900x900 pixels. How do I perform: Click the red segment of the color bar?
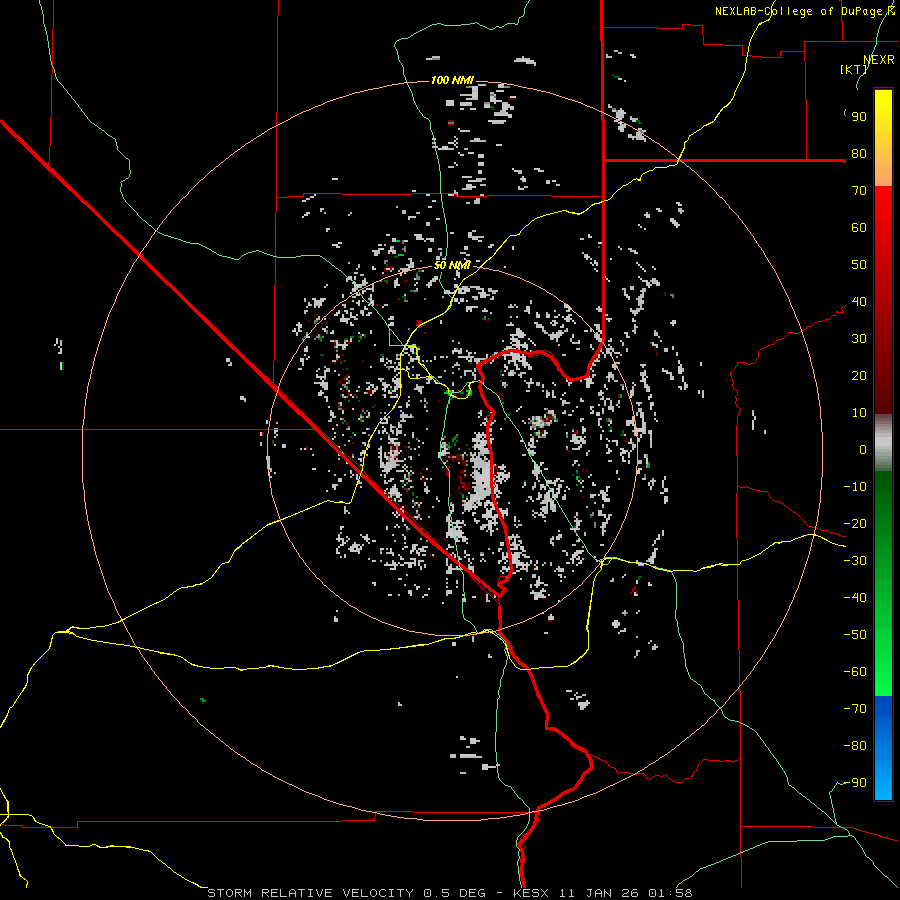tap(883, 300)
